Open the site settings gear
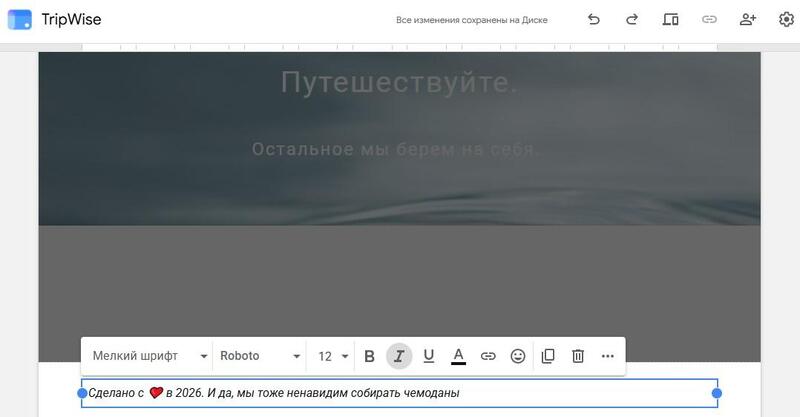The width and height of the screenshot is (800, 417). pyautogui.click(x=786, y=19)
